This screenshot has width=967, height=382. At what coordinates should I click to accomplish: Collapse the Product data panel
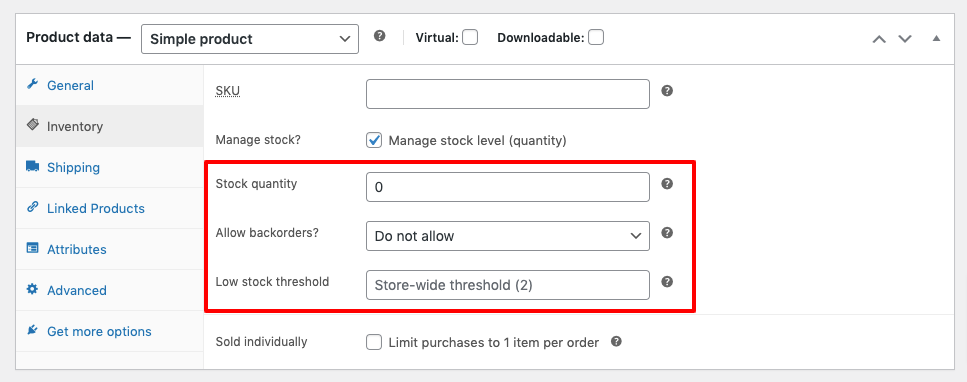click(x=936, y=38)
